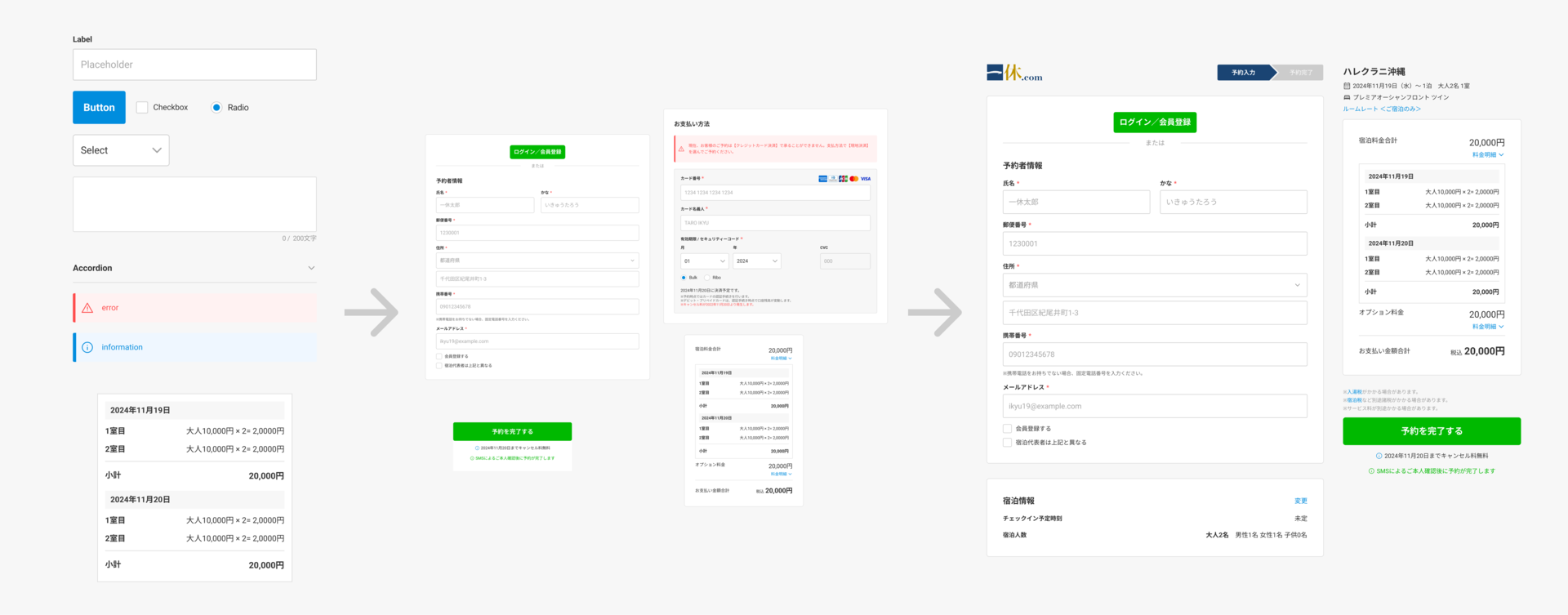Select the sample Radio component

point(216,107)
